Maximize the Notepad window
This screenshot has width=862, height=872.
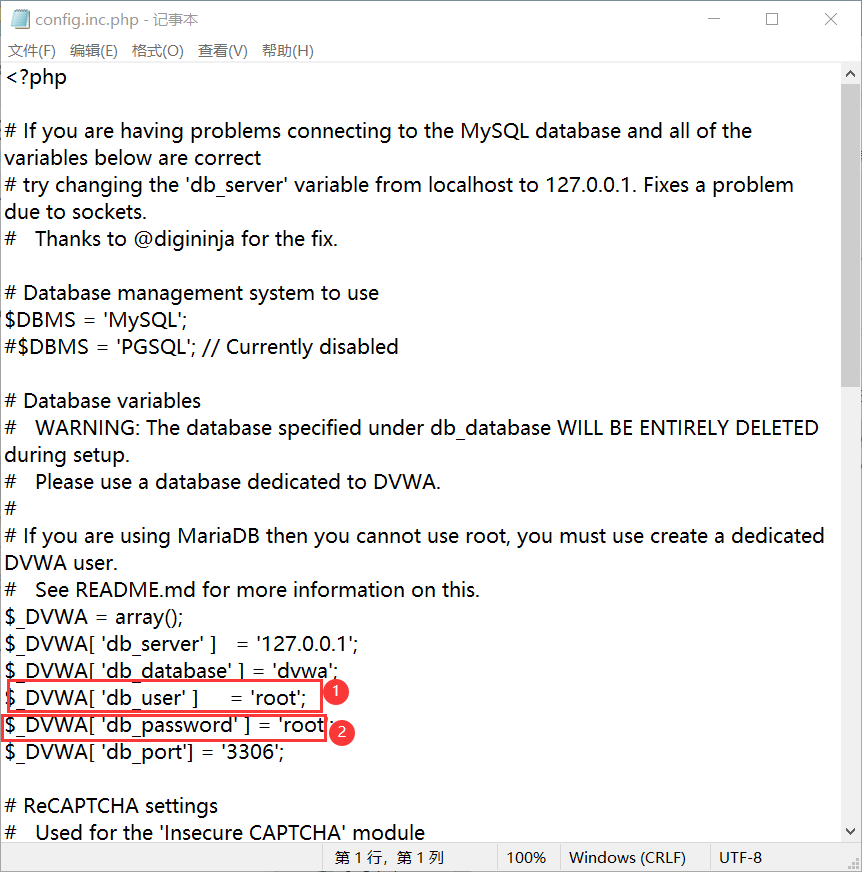pos(772,19)
